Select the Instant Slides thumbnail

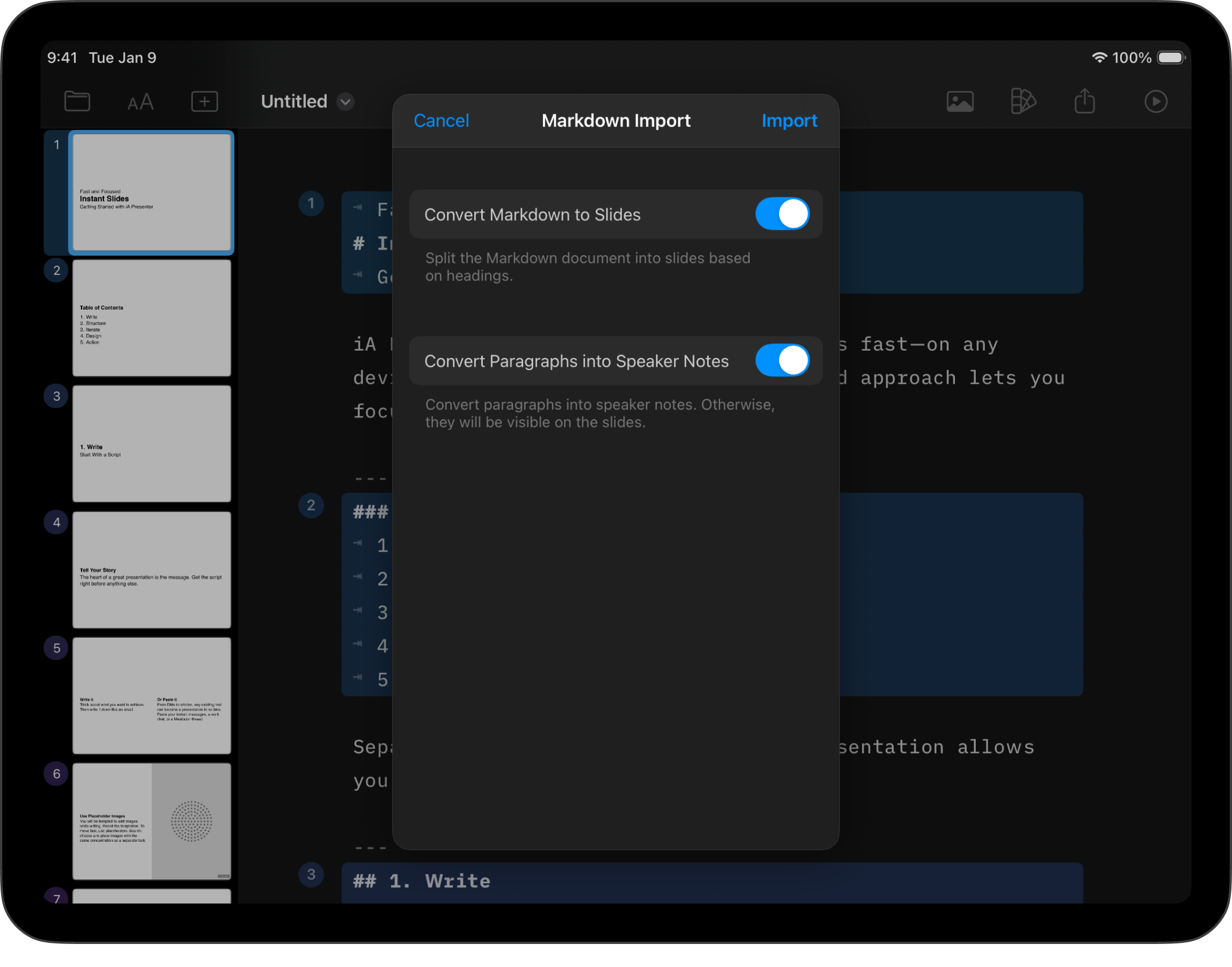[152, 193]
